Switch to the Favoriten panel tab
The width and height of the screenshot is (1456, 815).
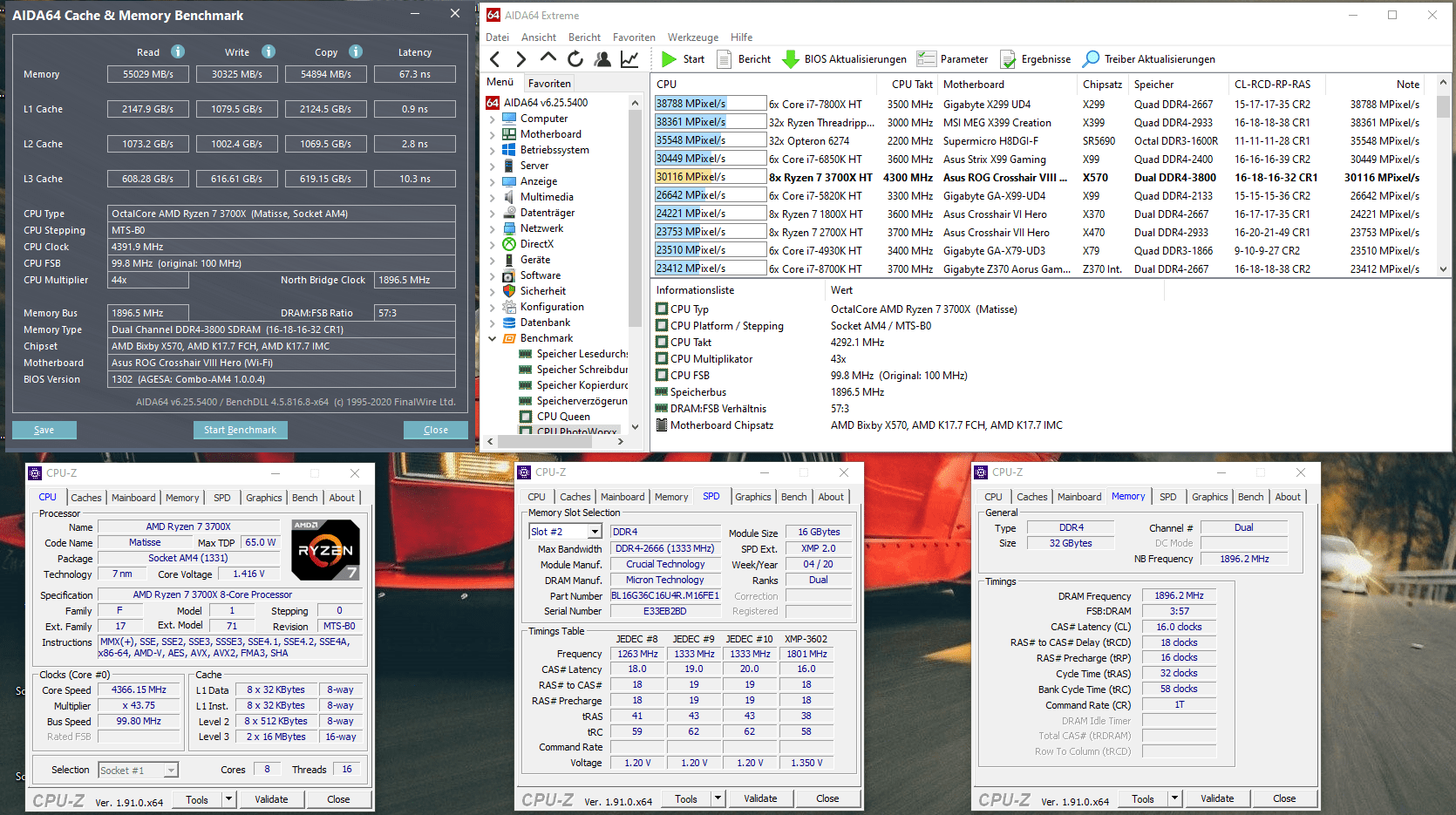[x=549, y=84]
